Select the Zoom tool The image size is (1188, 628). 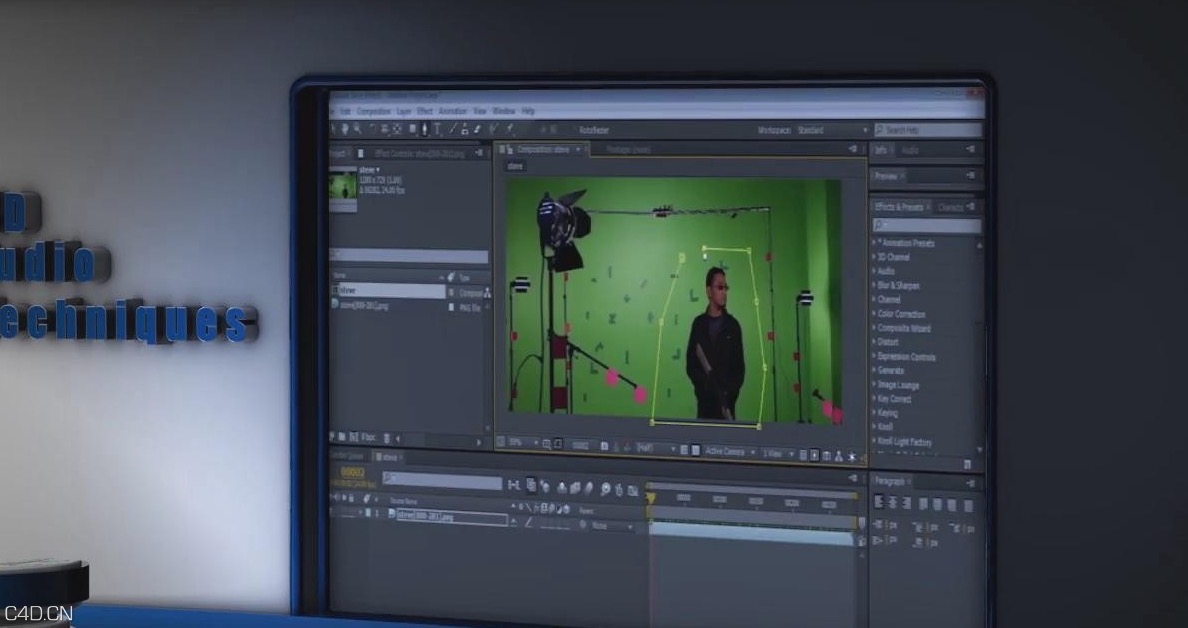click(x=355, y=129)
